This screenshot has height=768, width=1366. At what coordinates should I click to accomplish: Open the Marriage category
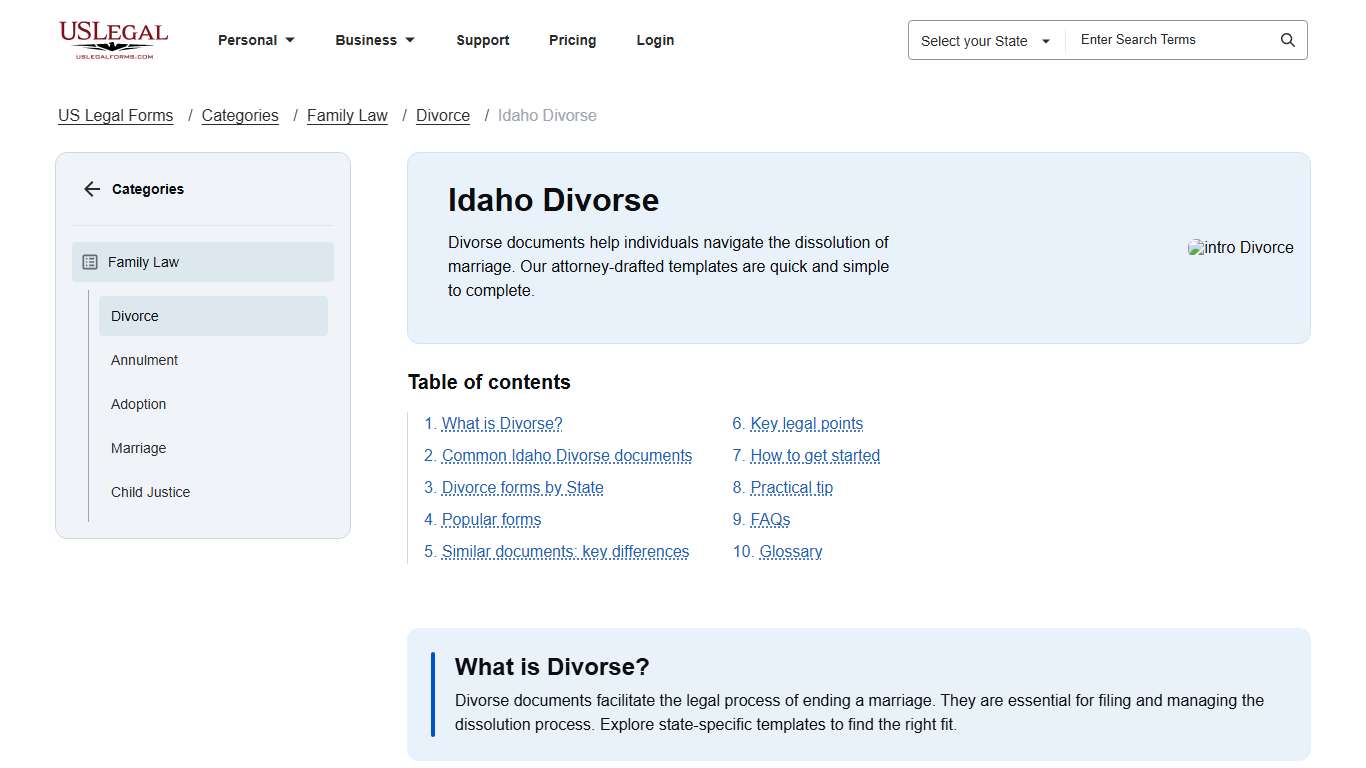(138, 448)
